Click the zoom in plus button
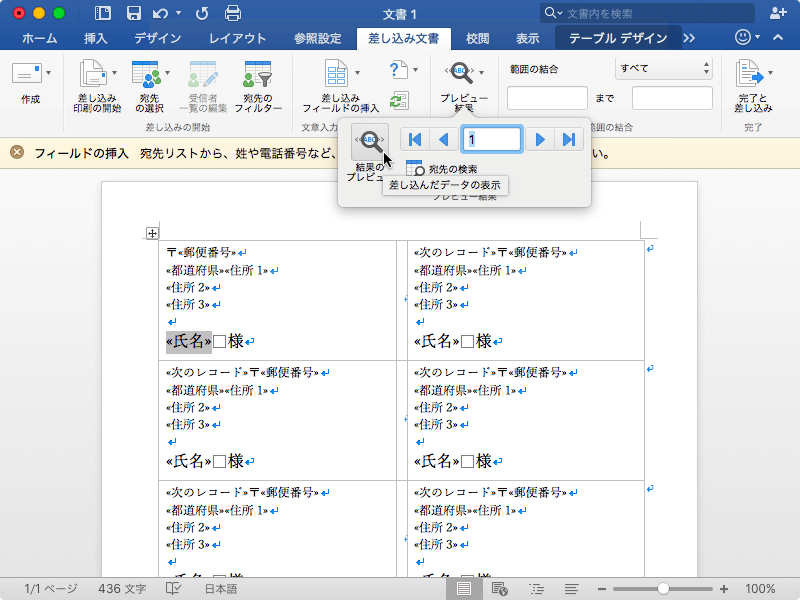This screenshot has height=600, width=800. (x=723, y=589)
